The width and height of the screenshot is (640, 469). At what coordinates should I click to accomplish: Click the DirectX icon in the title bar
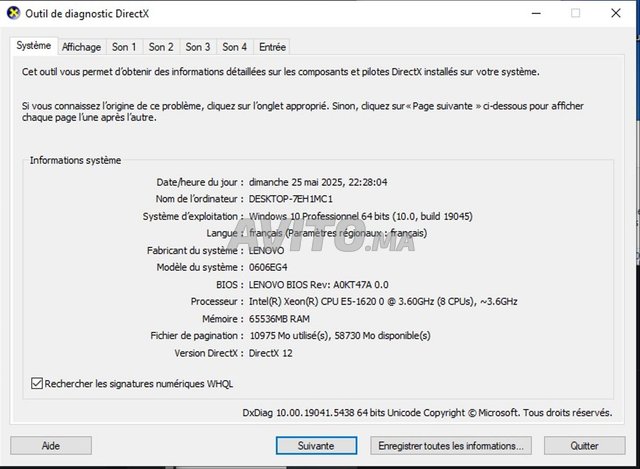coord(15,13)
